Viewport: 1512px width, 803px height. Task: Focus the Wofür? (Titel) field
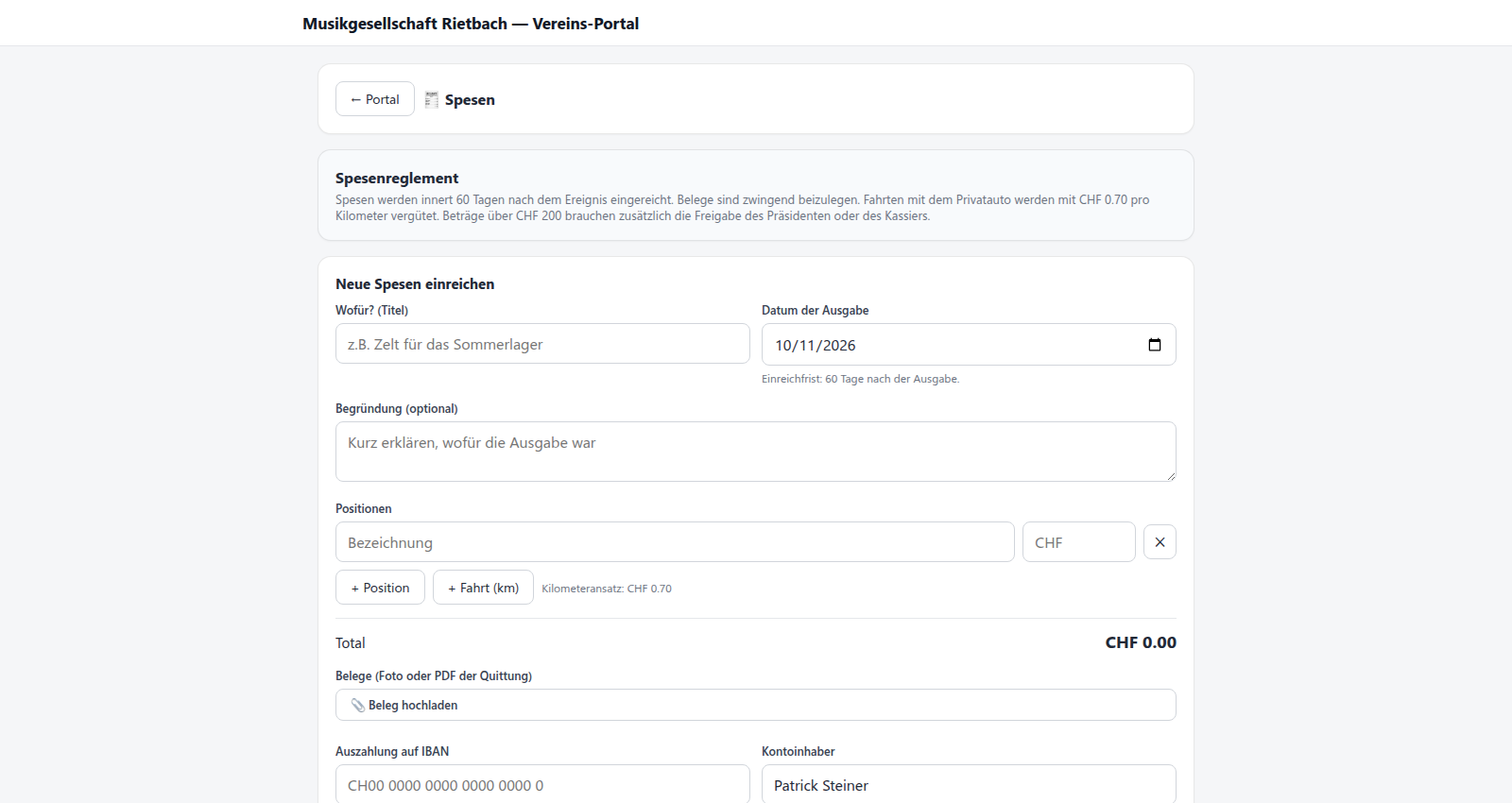(x=542, y=344)
